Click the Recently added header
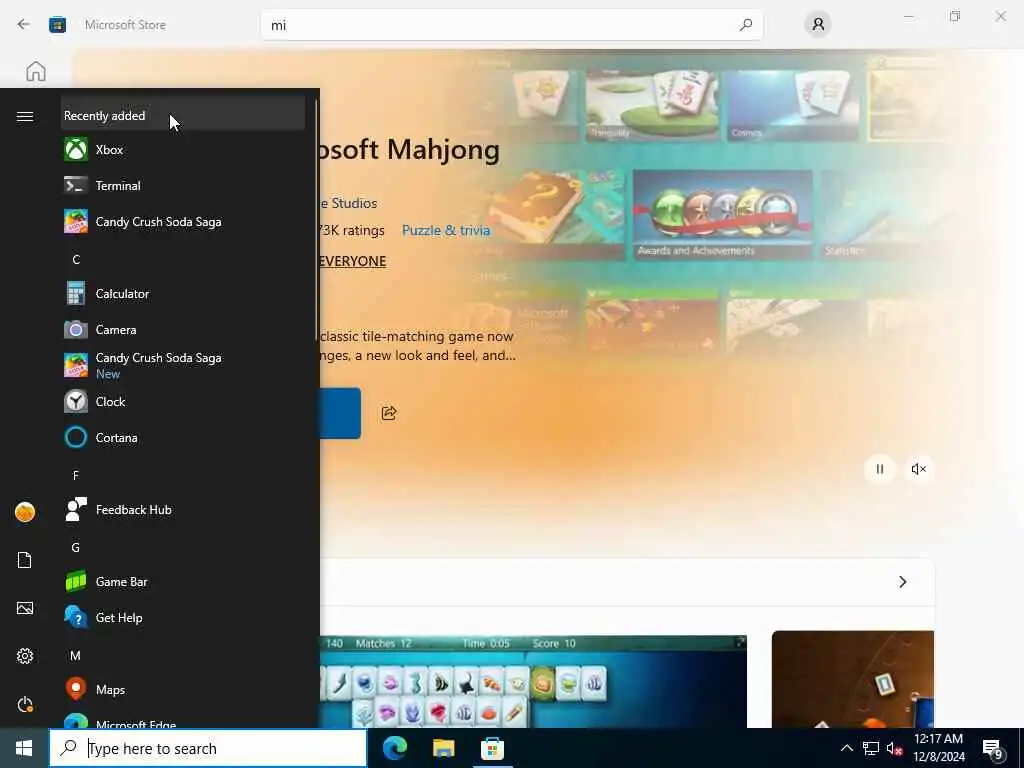The width and height of the screenshot is (1024, 768). pos(183,116)
